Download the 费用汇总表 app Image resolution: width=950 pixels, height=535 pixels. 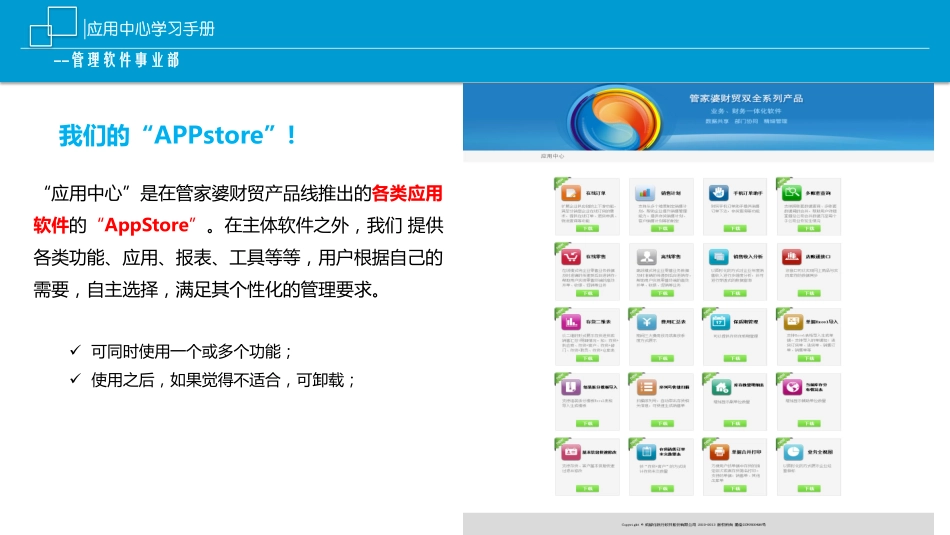(x=662, y=358)
